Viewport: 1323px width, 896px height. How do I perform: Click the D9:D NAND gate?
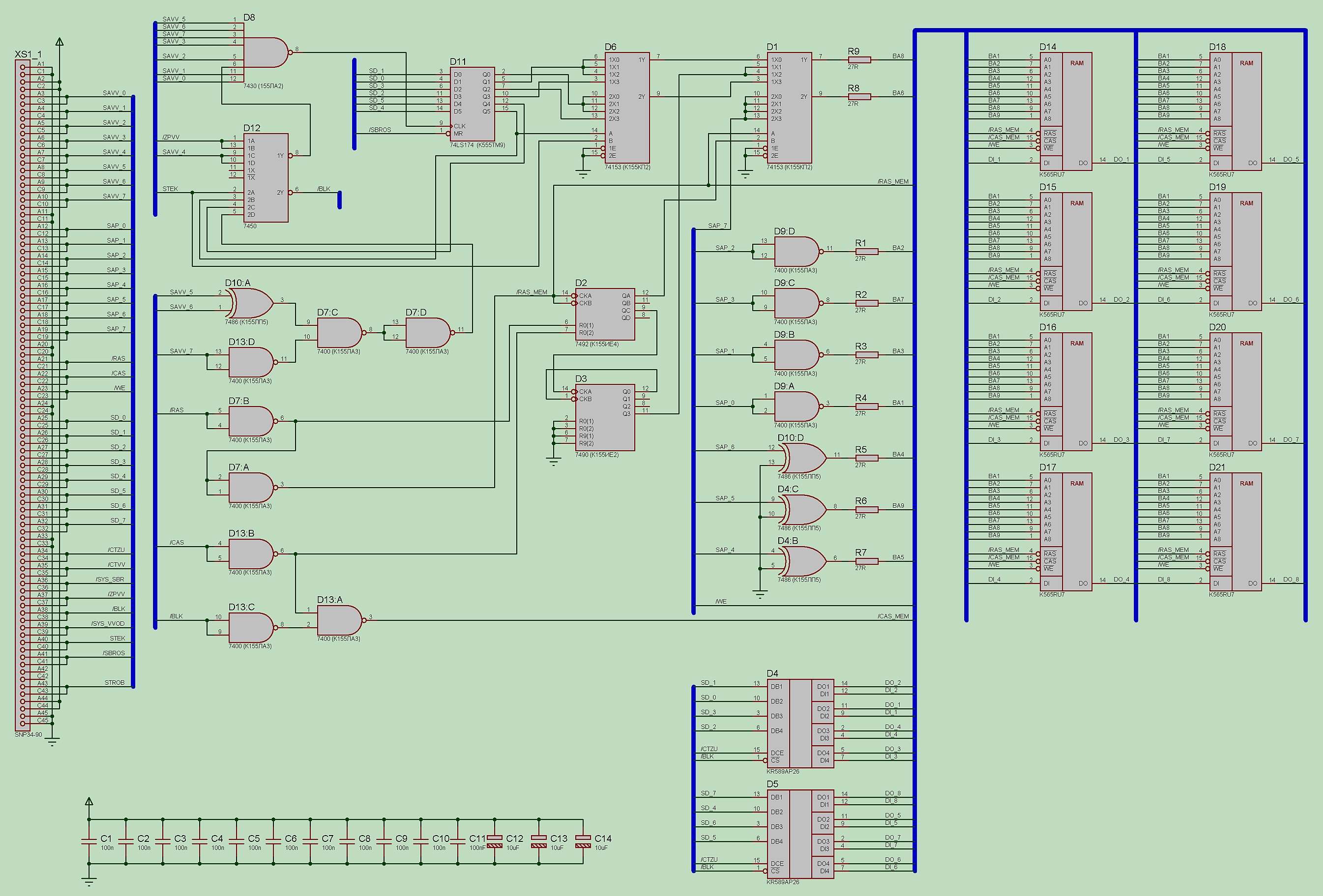[x=796, y=251]
